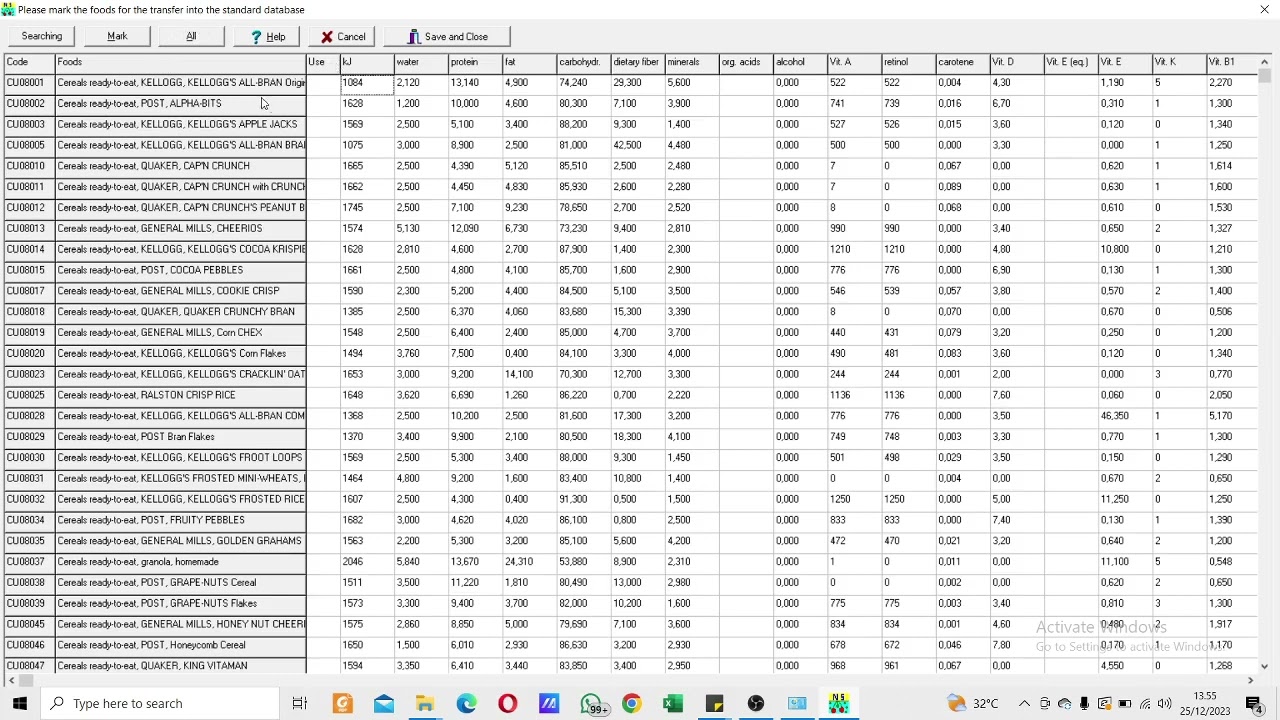1280x720 pixels.
Task: Click code CU08028 cell
Action: point(30,416)
